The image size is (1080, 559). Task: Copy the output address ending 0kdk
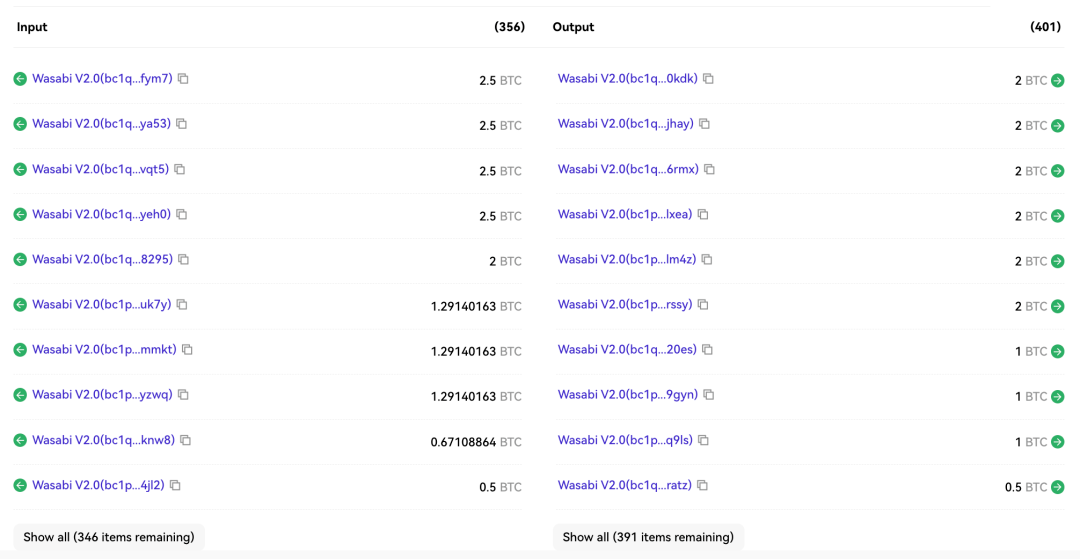(708, 79)
